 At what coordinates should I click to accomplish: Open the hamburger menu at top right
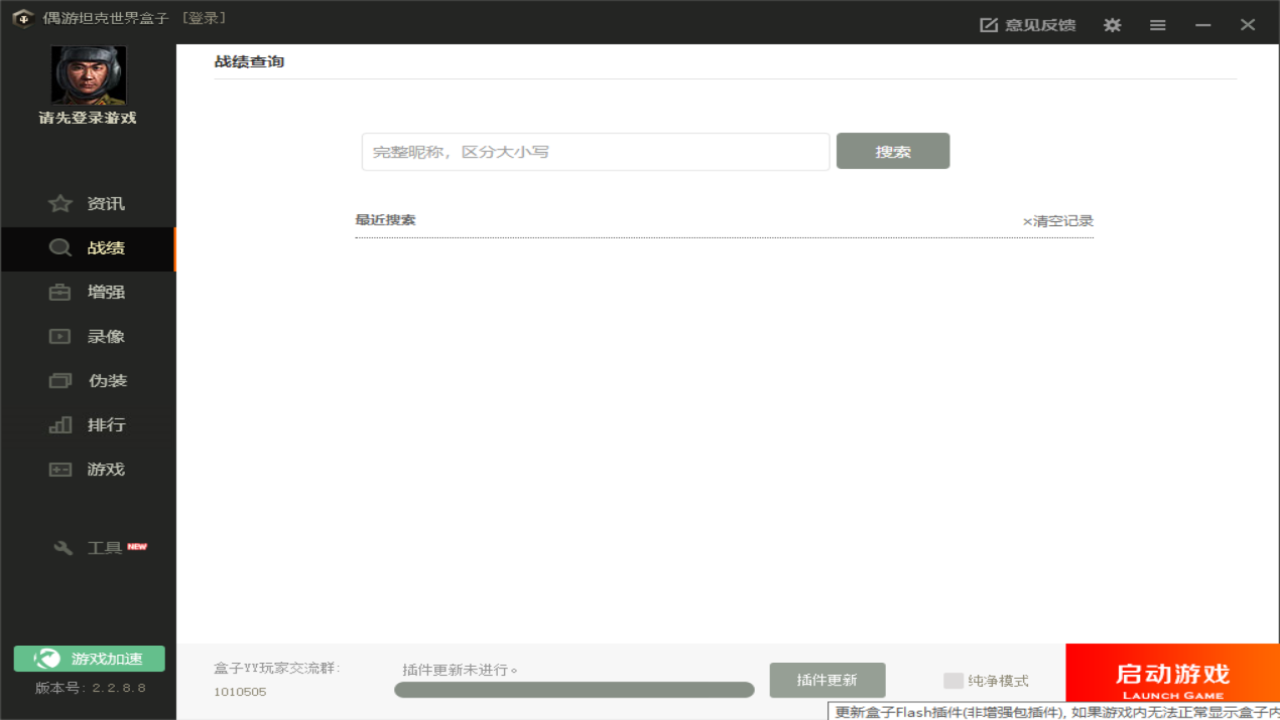coord(1157,24)
